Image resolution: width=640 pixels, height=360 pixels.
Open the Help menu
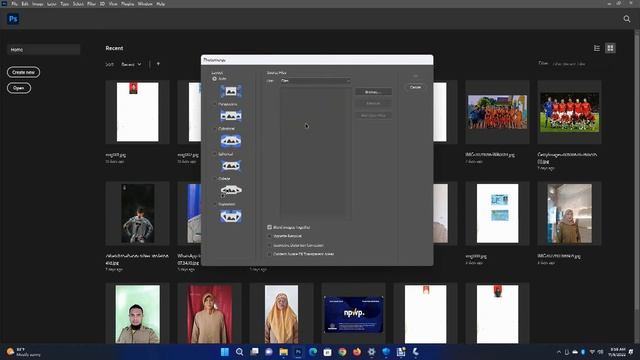pos(161,4)
